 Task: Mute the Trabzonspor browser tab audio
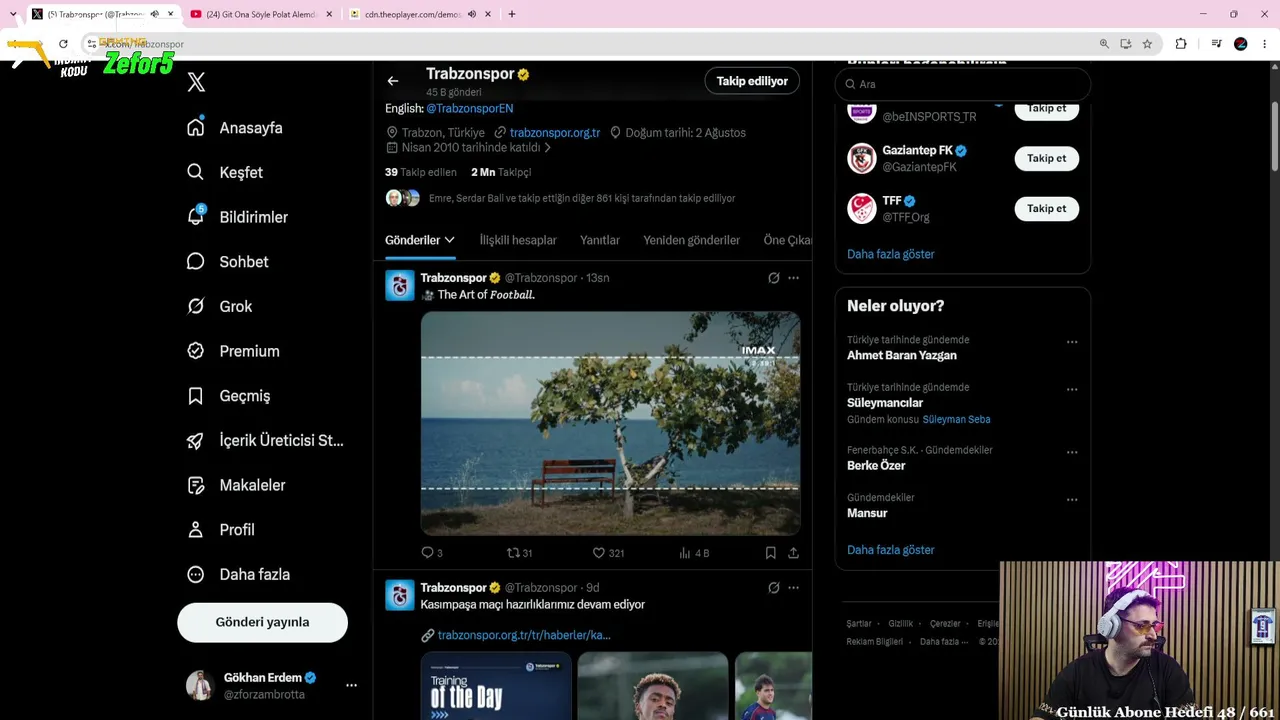click(154, 14)
